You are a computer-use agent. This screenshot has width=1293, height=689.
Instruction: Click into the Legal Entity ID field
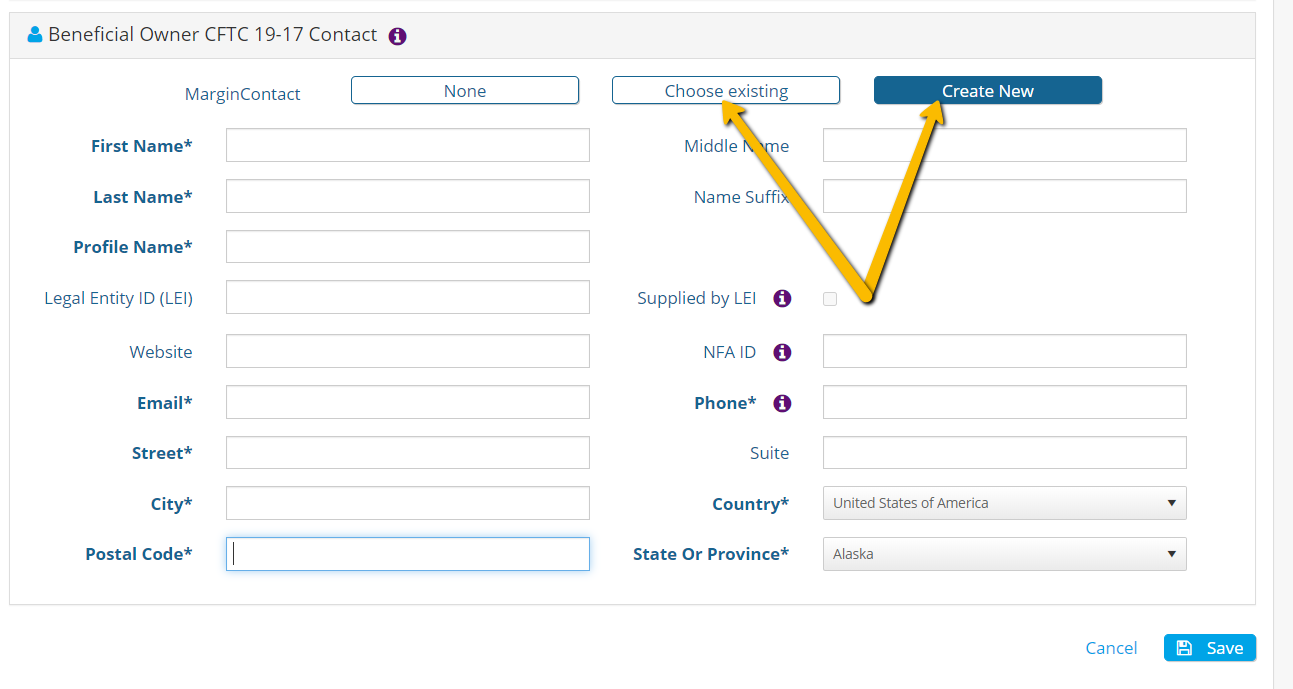click(x=408, y=297)
